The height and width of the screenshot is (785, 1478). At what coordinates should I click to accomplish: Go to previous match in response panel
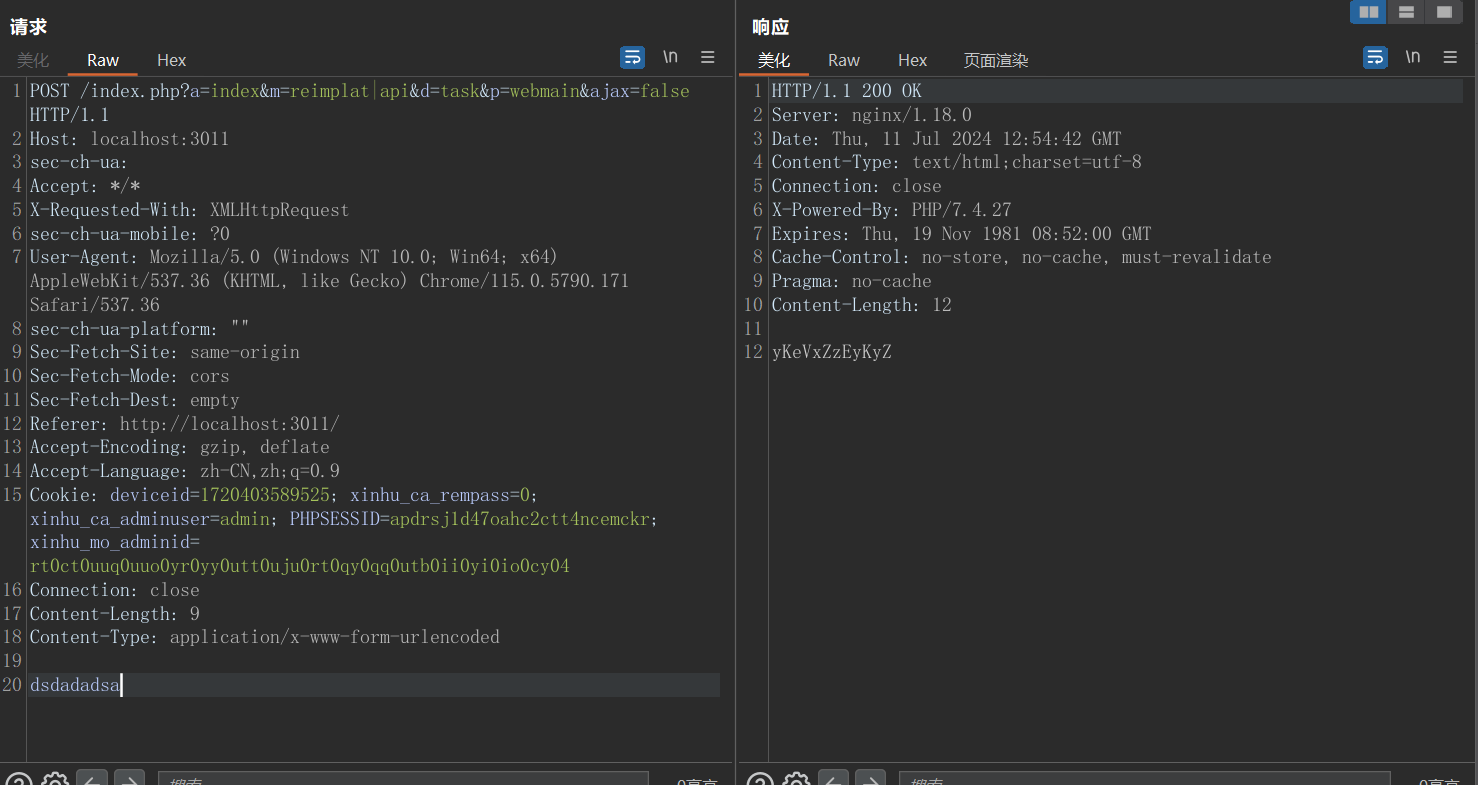coord(834,780)
